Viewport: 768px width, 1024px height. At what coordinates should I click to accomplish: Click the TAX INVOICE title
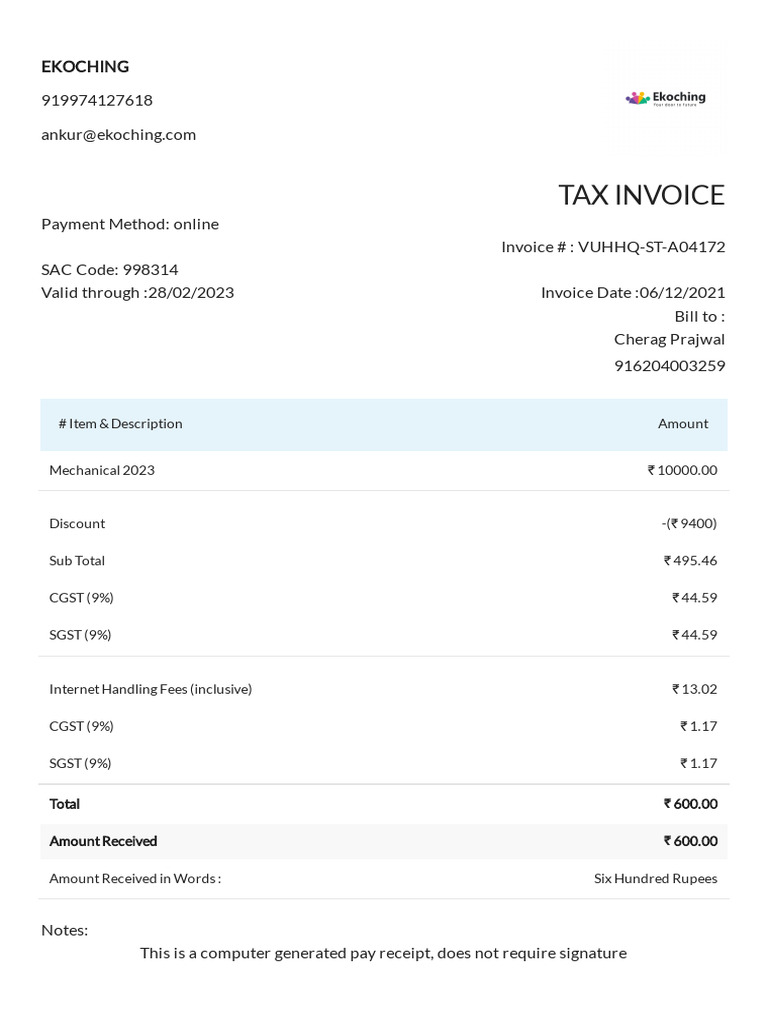coord(641,194)
